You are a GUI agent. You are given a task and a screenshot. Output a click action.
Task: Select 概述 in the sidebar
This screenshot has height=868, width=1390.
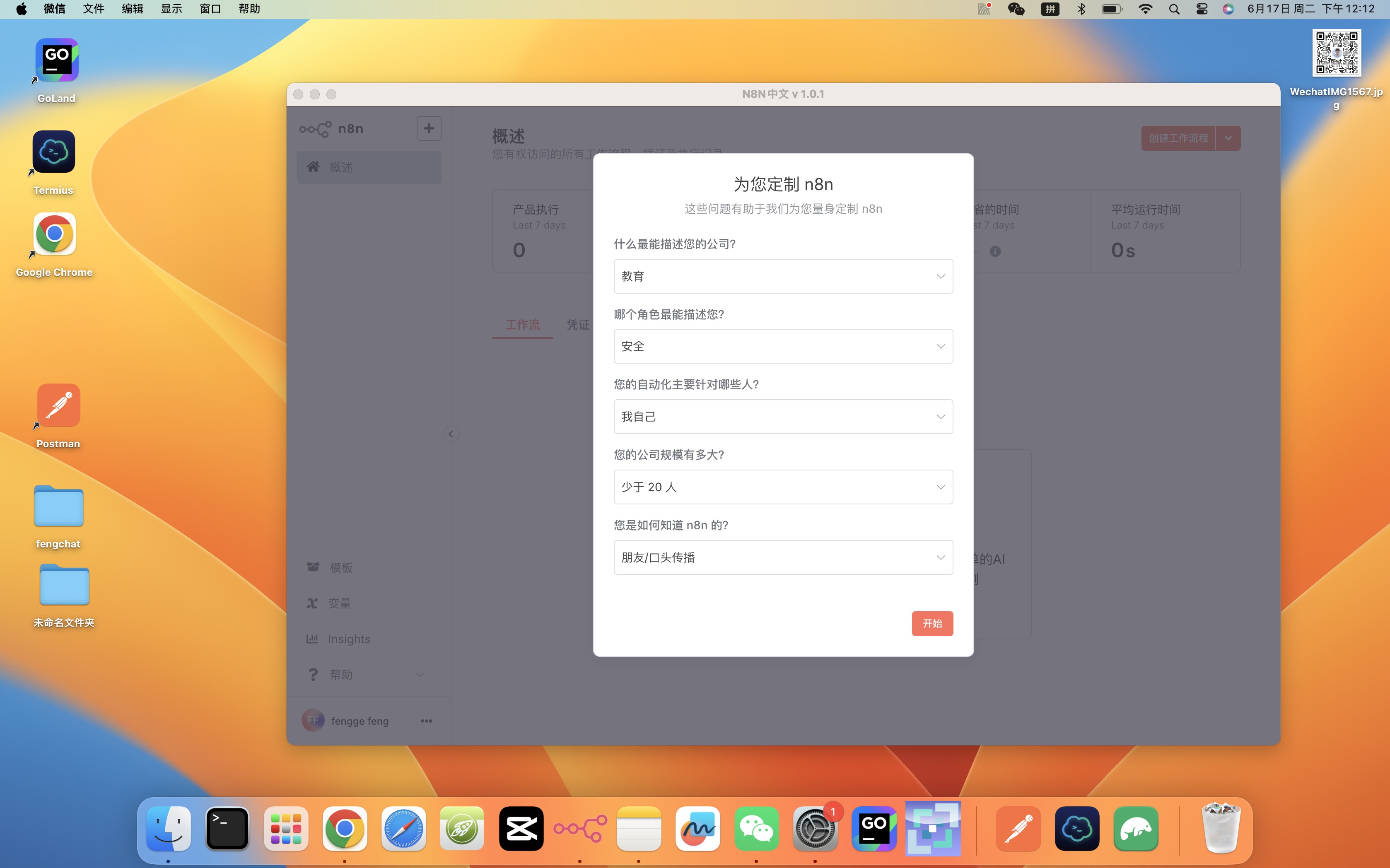(x=369, y=167)
